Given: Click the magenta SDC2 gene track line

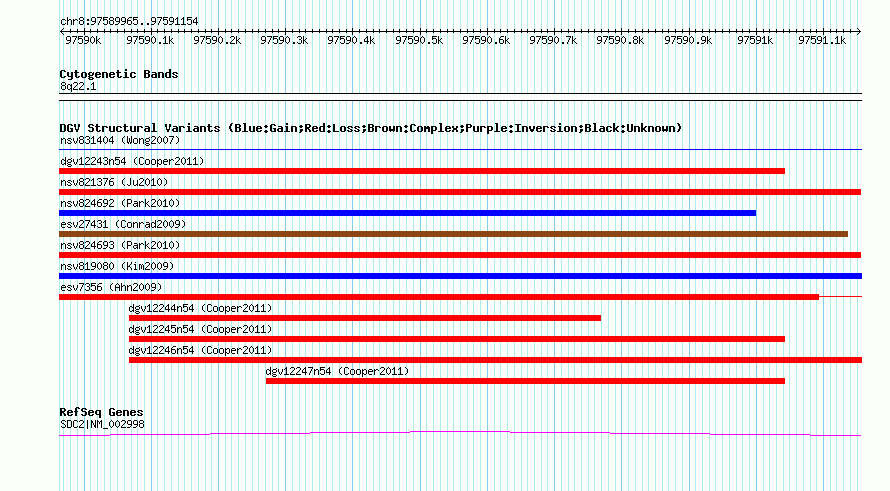Looking at the screenshot, I should pyautogui.click(x=460, y=434).
